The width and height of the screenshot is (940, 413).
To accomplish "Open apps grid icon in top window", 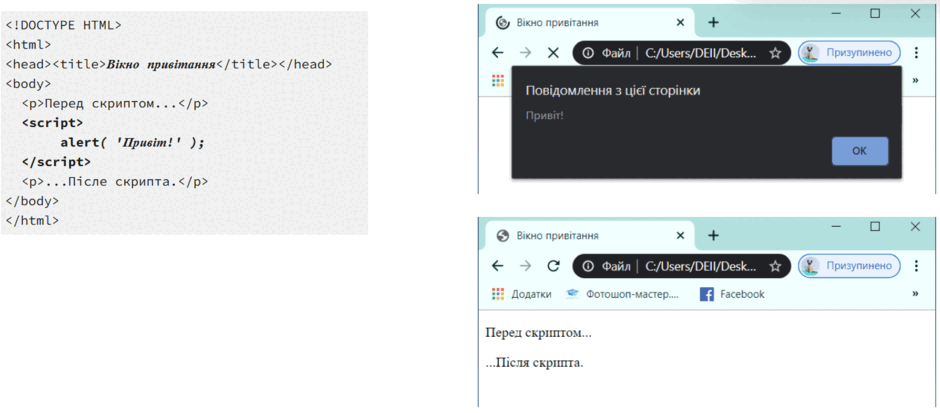I will point(498,80).
